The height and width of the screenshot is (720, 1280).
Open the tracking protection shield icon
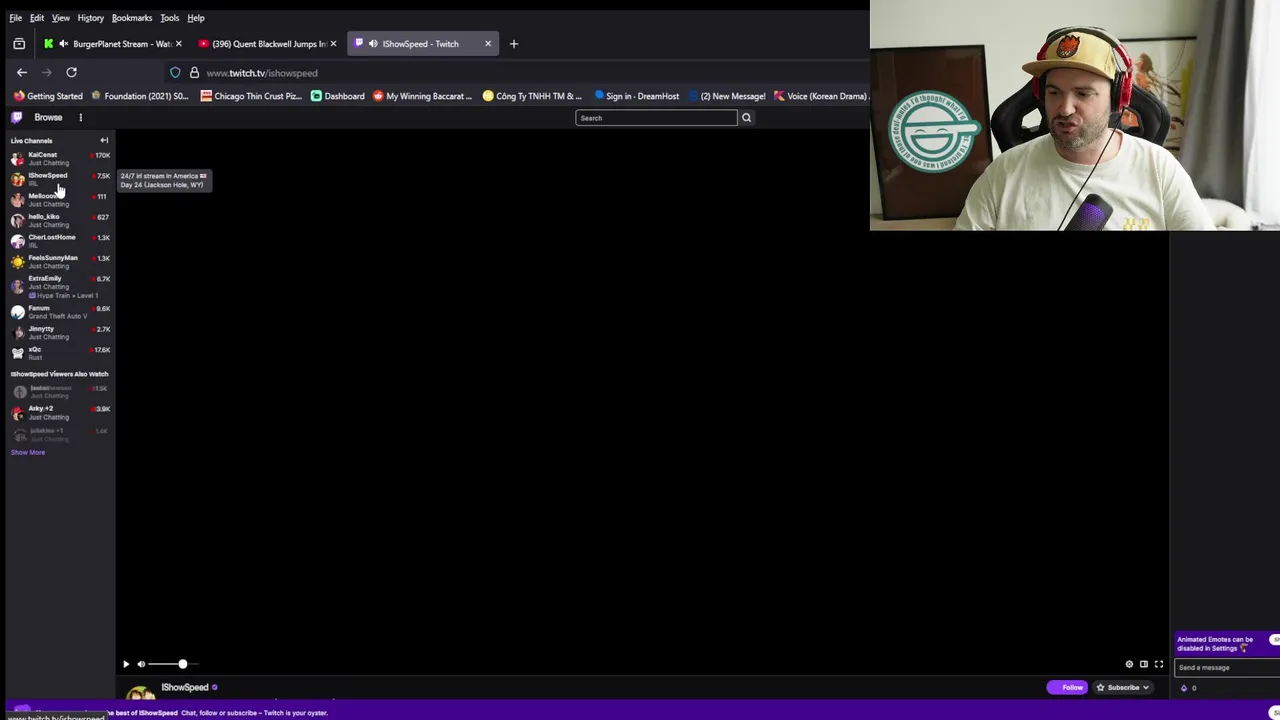pyautogui.click(x=175, y=73)
